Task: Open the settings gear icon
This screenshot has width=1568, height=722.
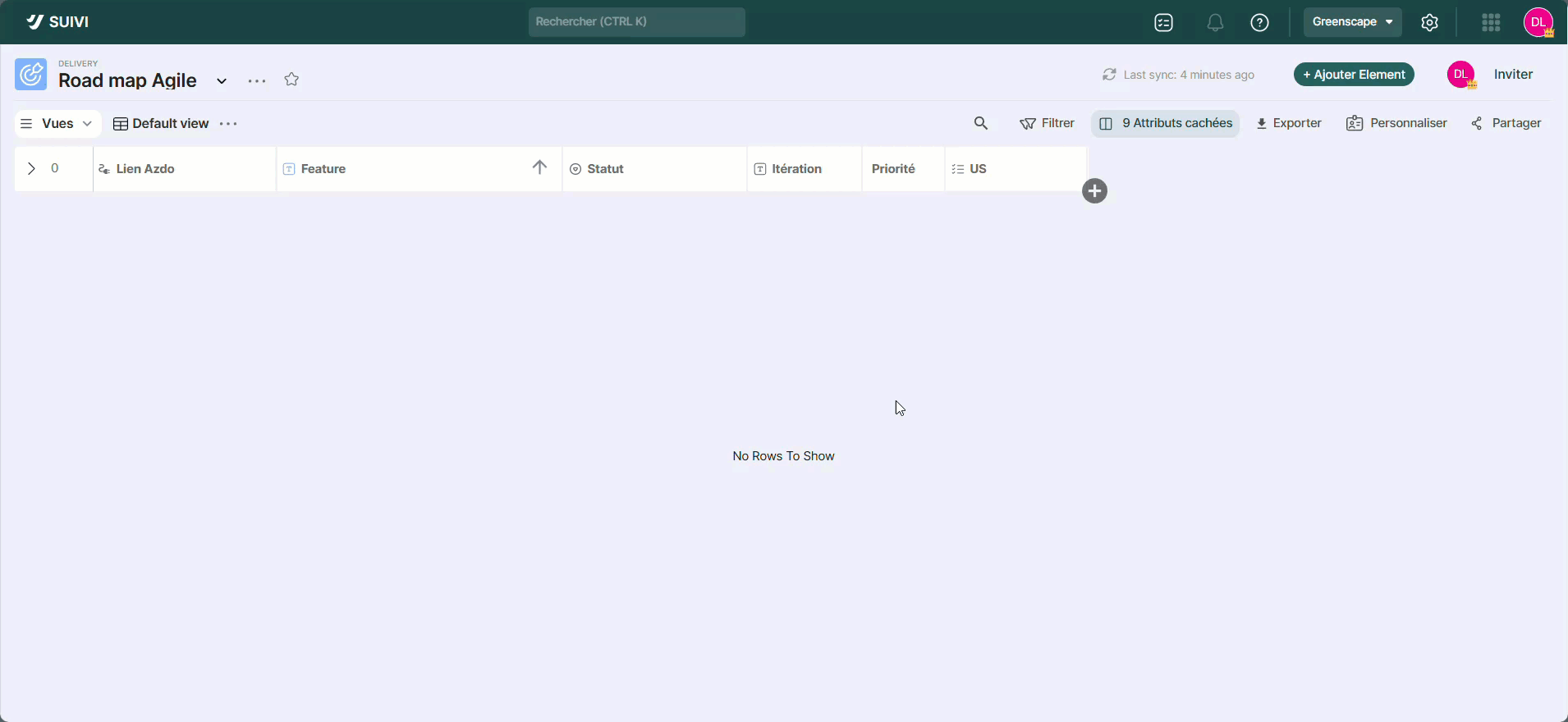Action: pyautogui.click(x=1429, y=23)
